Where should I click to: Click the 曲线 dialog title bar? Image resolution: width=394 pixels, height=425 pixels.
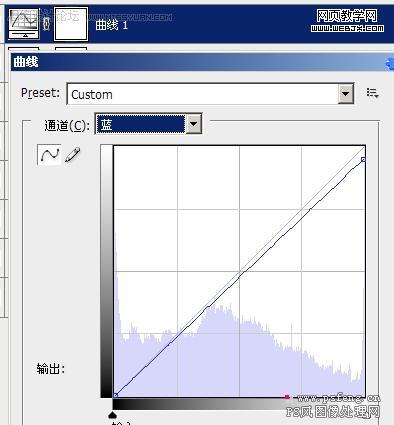(x=202, y=62)
